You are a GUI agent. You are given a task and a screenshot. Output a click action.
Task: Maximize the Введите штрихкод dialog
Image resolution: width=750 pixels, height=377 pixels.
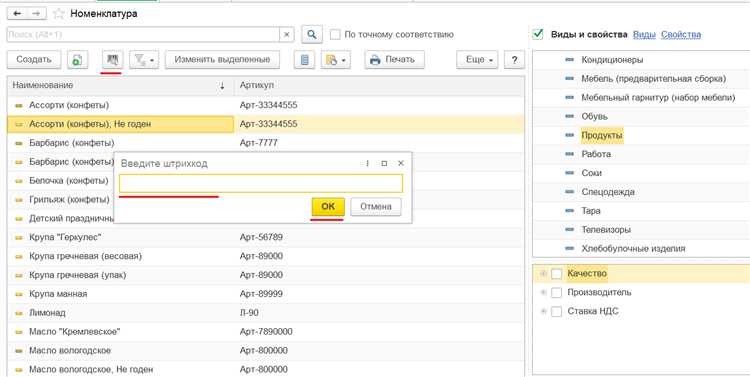(384, 163)
